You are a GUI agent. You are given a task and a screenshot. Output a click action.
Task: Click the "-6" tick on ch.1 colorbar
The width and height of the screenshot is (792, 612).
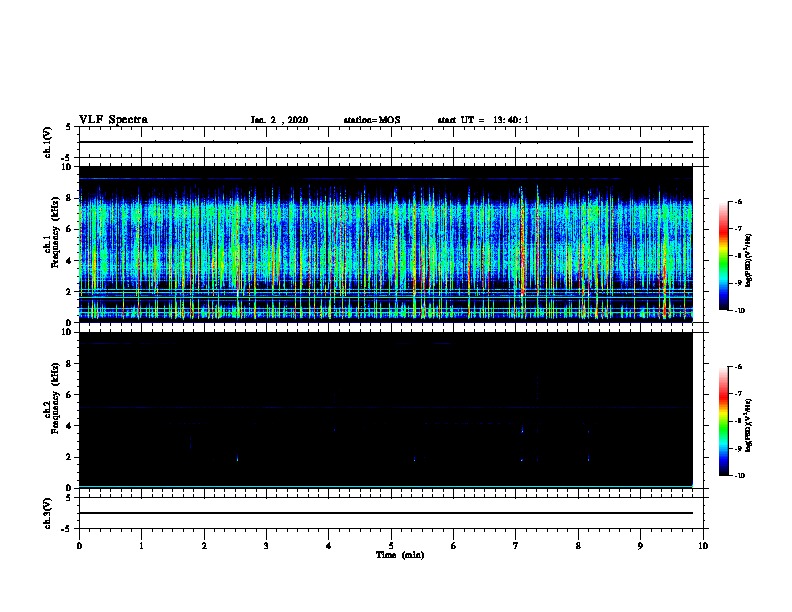[739, 201]
